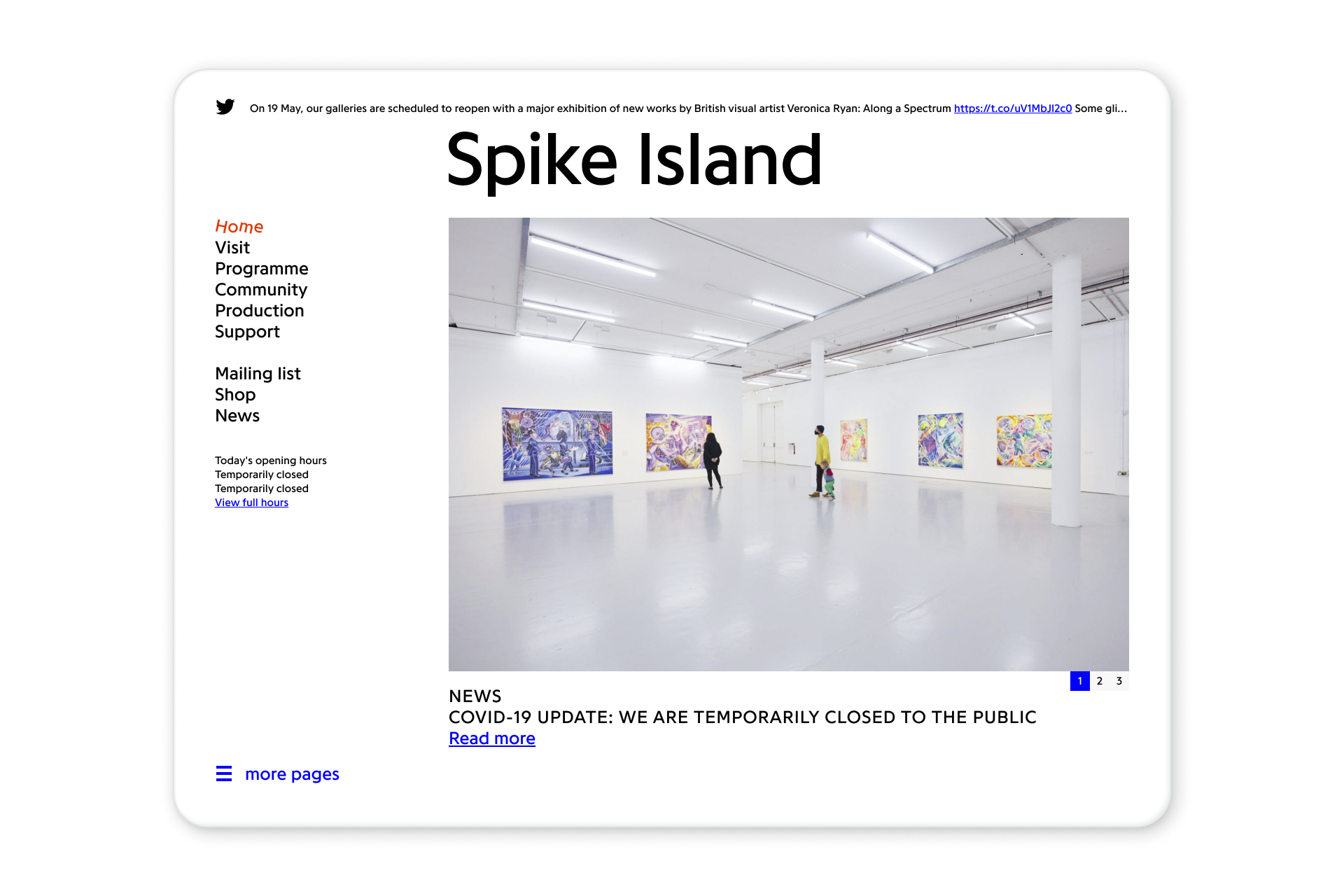Expand the Programme navigation item
1344x896 pixels.
(x=261, y=268)
